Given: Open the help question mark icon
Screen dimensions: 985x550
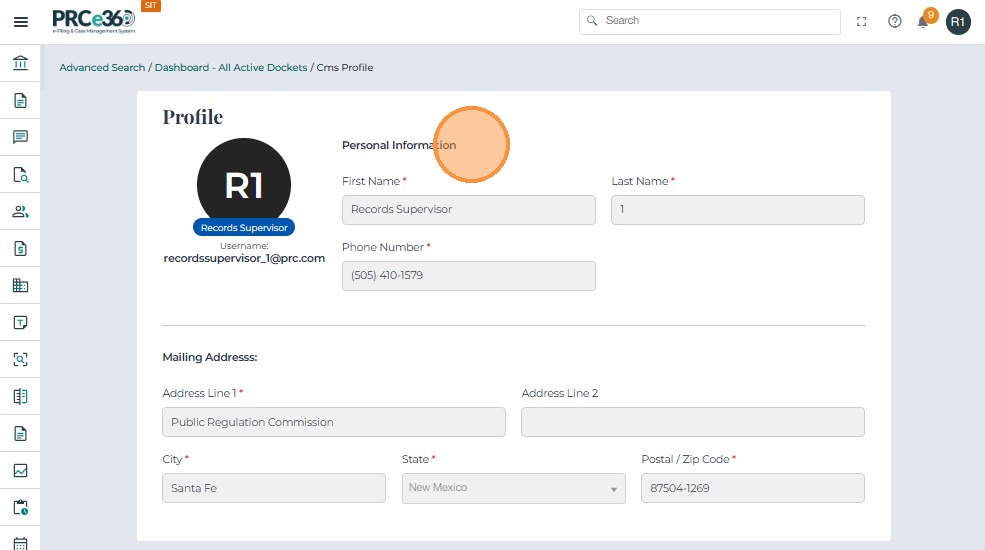Looking at the screenshot, I should 895,21.
